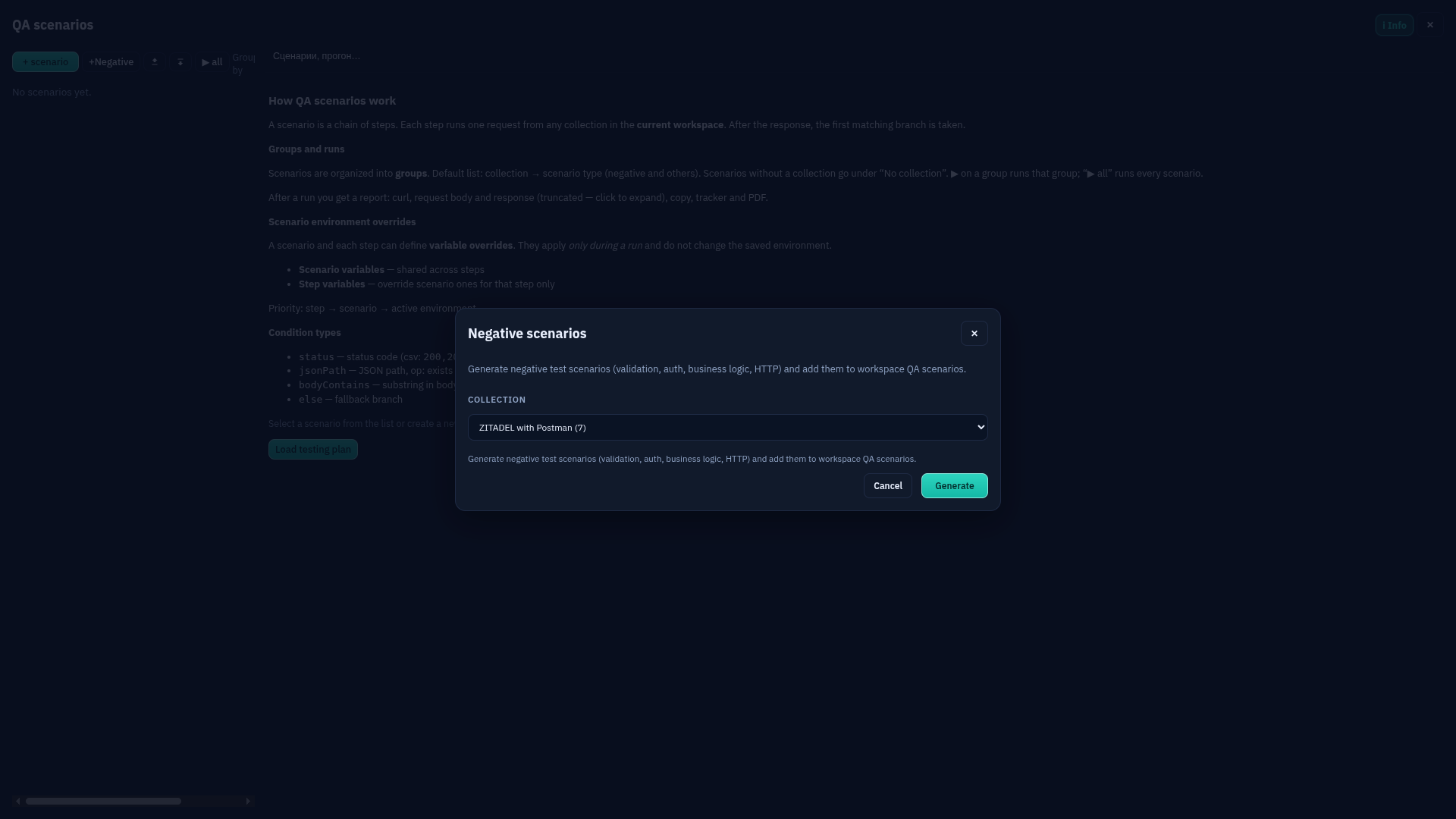Click the upload scenarios icon

click(155, 62)
